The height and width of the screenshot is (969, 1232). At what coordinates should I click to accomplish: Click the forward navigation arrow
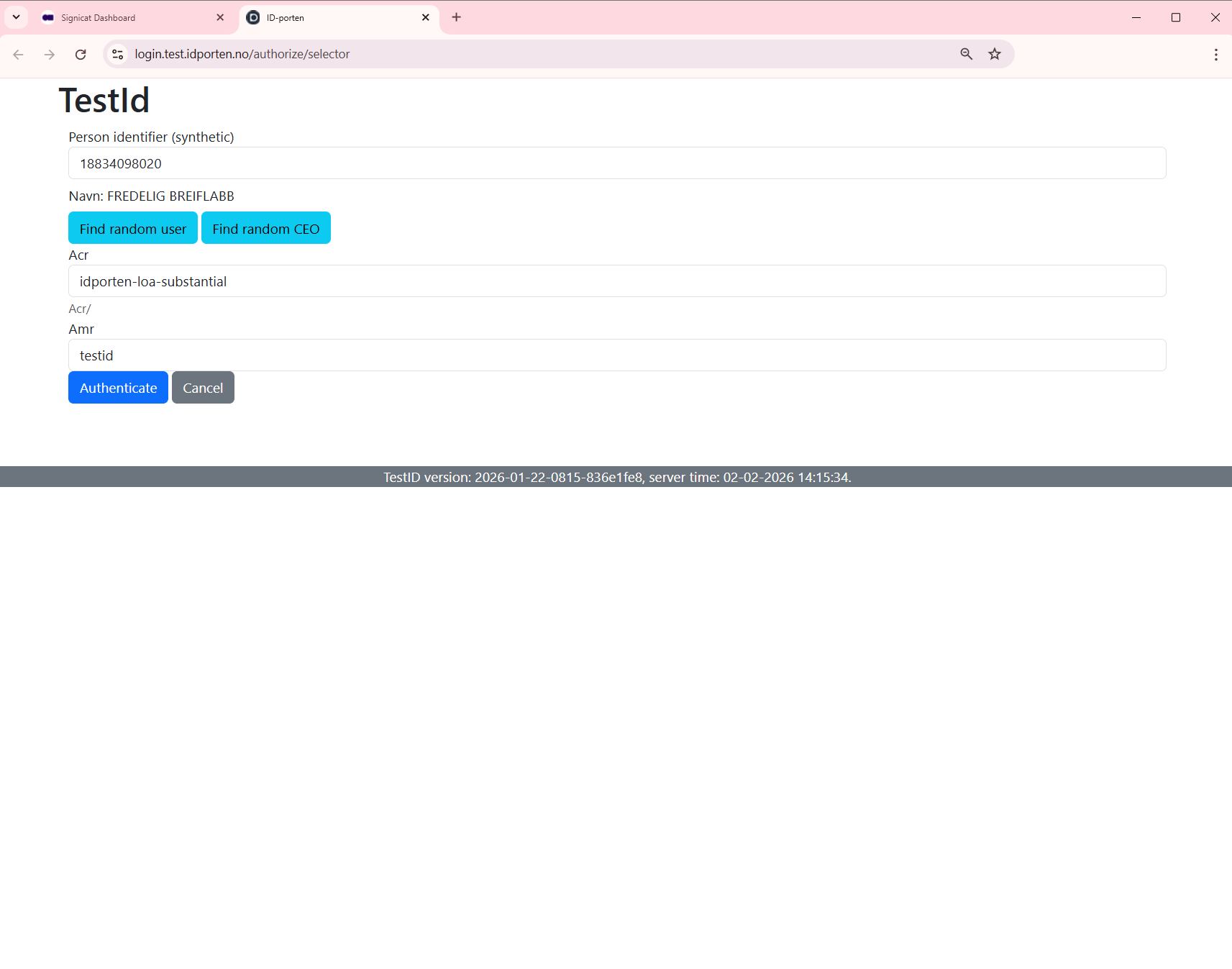point(49,54)
